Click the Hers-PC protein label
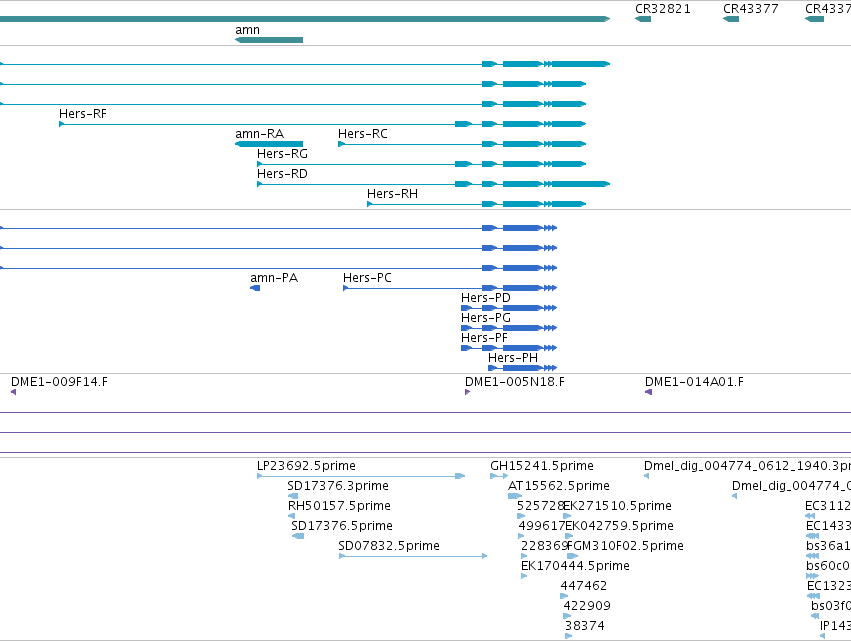Viewport: 851px width, 641px height. coord(367,278)
